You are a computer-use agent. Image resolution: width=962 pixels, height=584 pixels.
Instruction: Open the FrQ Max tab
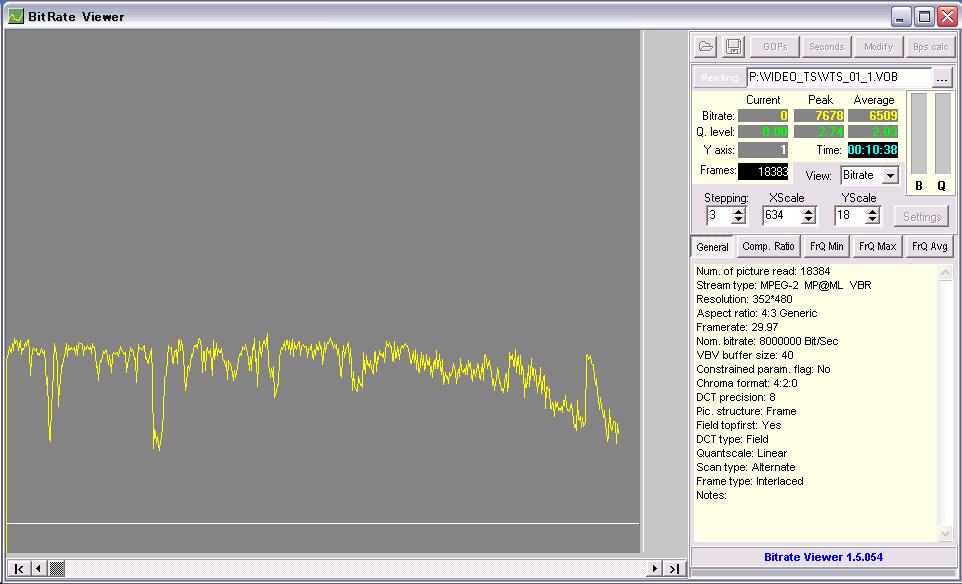click(x=877, y=246)
